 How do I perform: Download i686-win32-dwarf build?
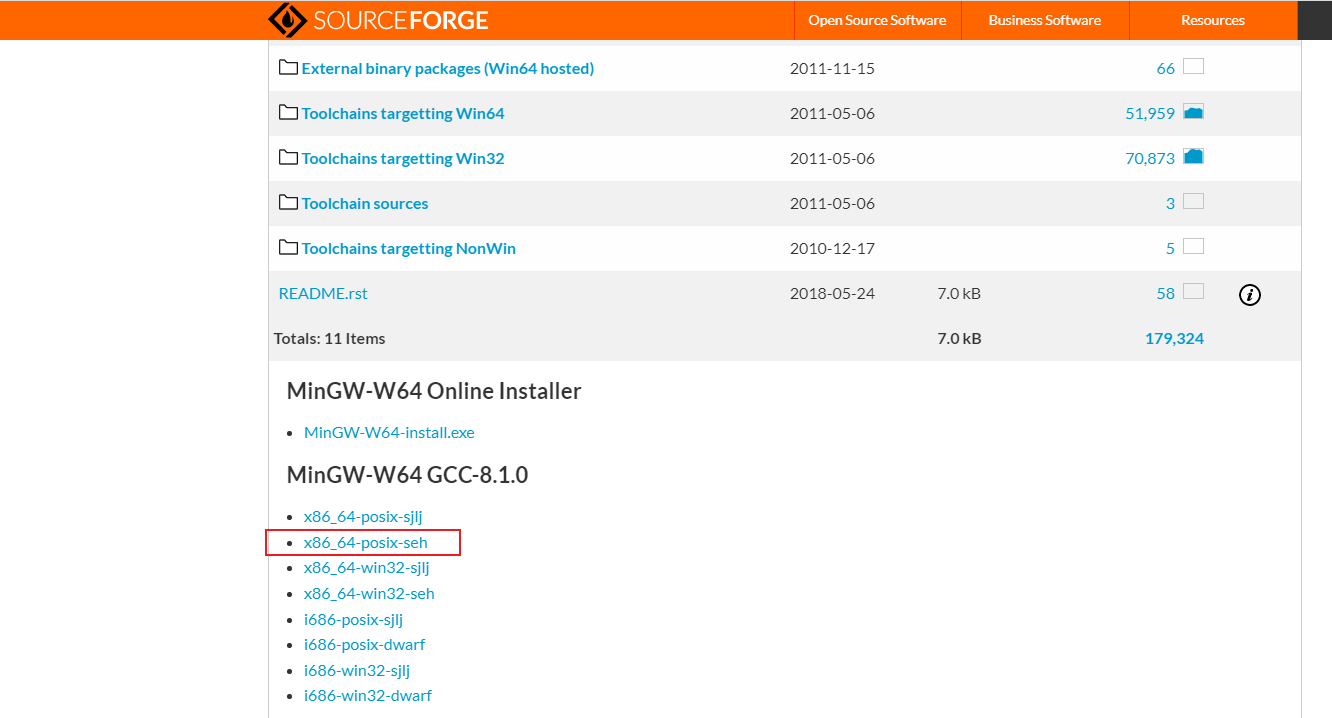coord(368,695)
